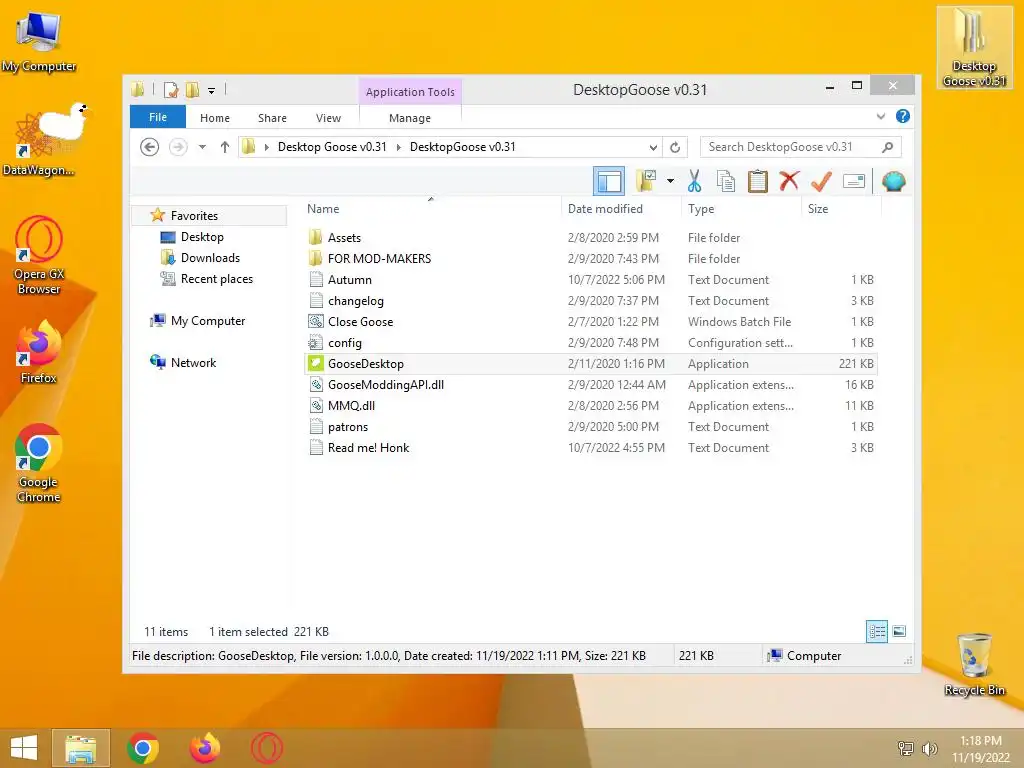Screen dimensions: 1024x768
Task: Expand arrow after Desktop Goose v0.31 breadcrumb
Action: pos(398,148)
